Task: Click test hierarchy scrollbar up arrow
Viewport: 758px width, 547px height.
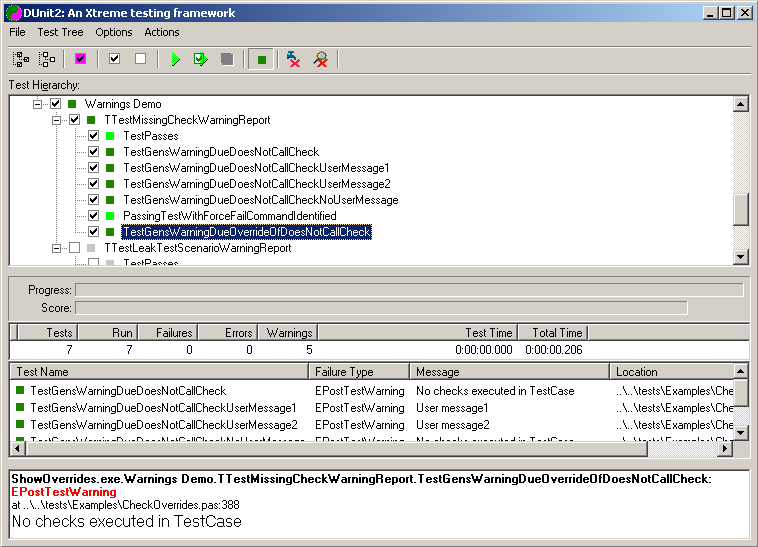Action: click(x=741, y=103)
